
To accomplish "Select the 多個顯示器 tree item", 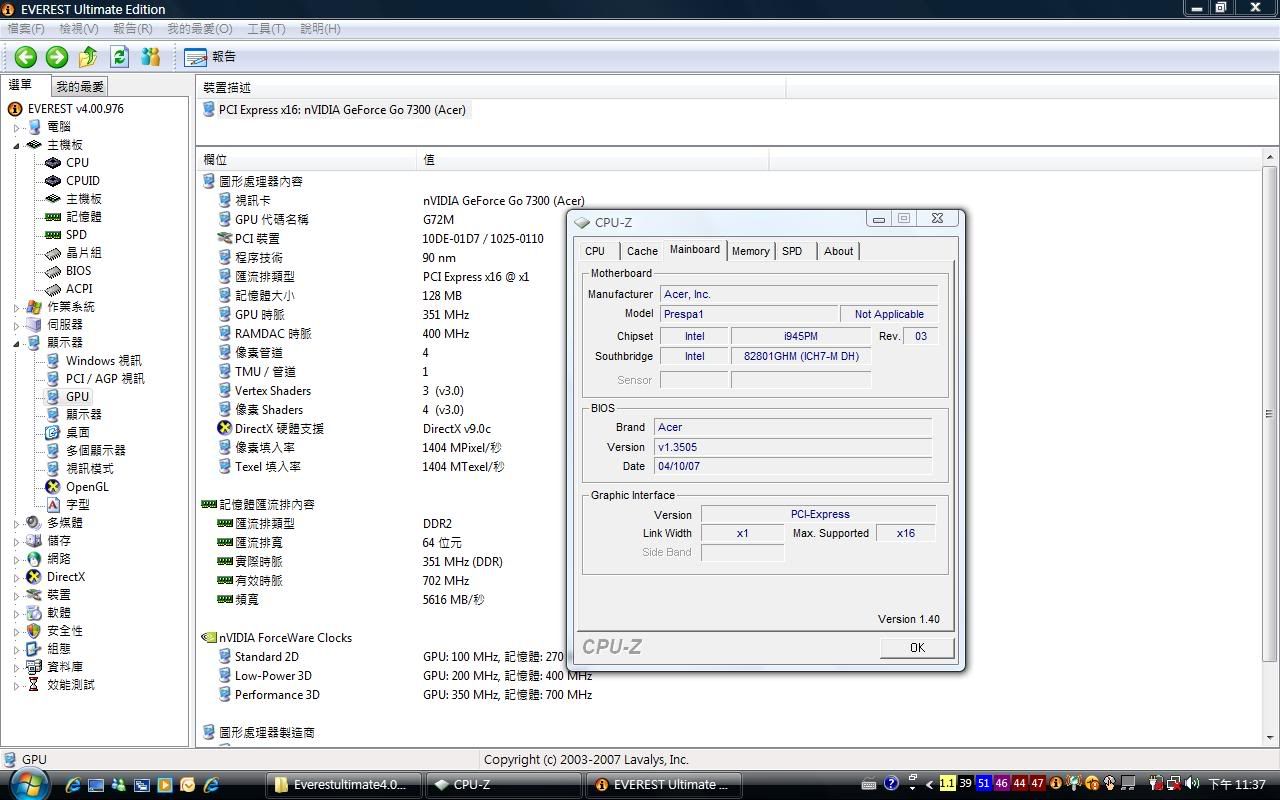I will click(96, 451).
